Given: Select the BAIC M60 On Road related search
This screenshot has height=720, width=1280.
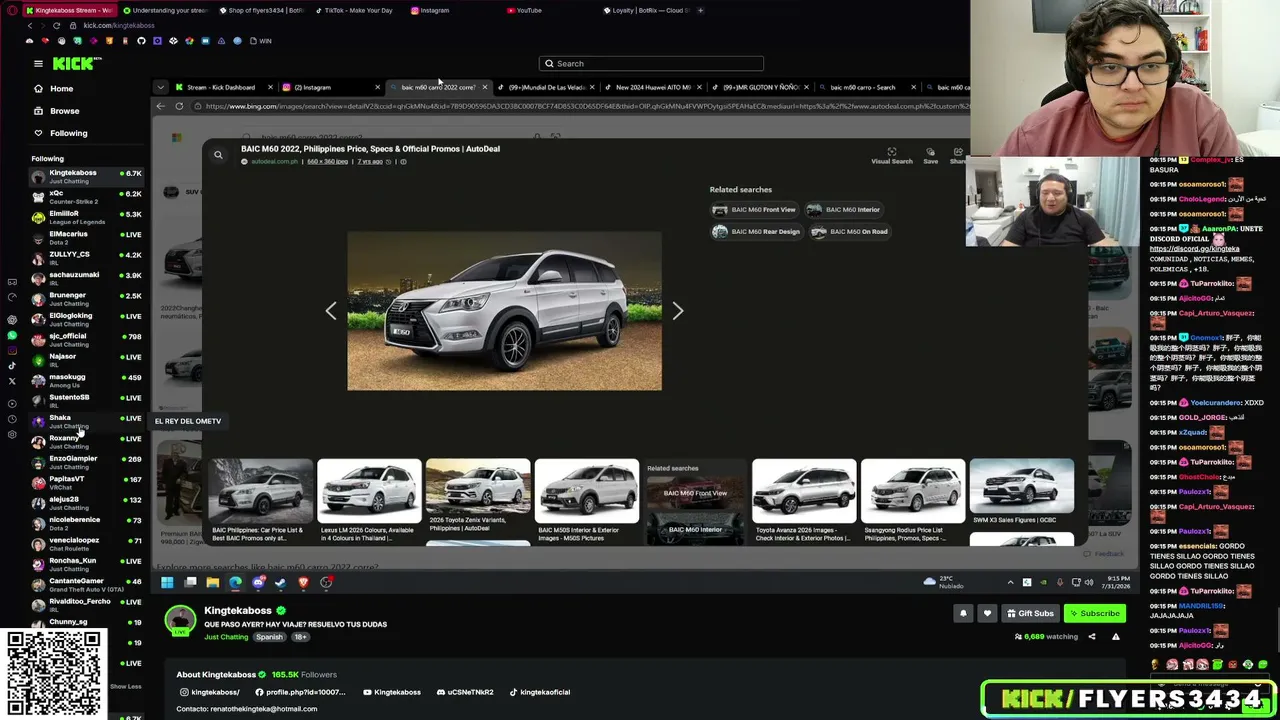Looking at the screenshot, I should pyautogui.click(x=849, y=232).
